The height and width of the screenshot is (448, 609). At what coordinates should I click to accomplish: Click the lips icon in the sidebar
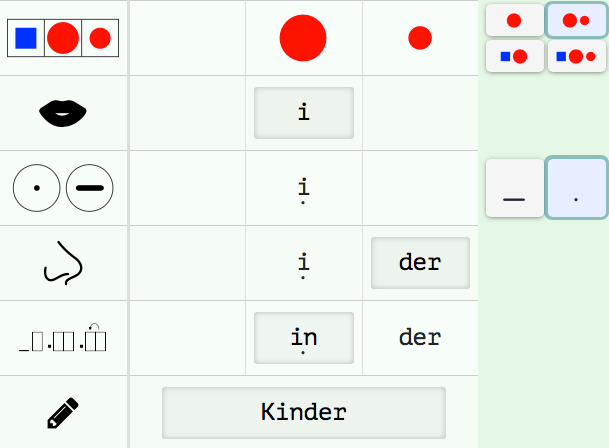pos(63,113)
